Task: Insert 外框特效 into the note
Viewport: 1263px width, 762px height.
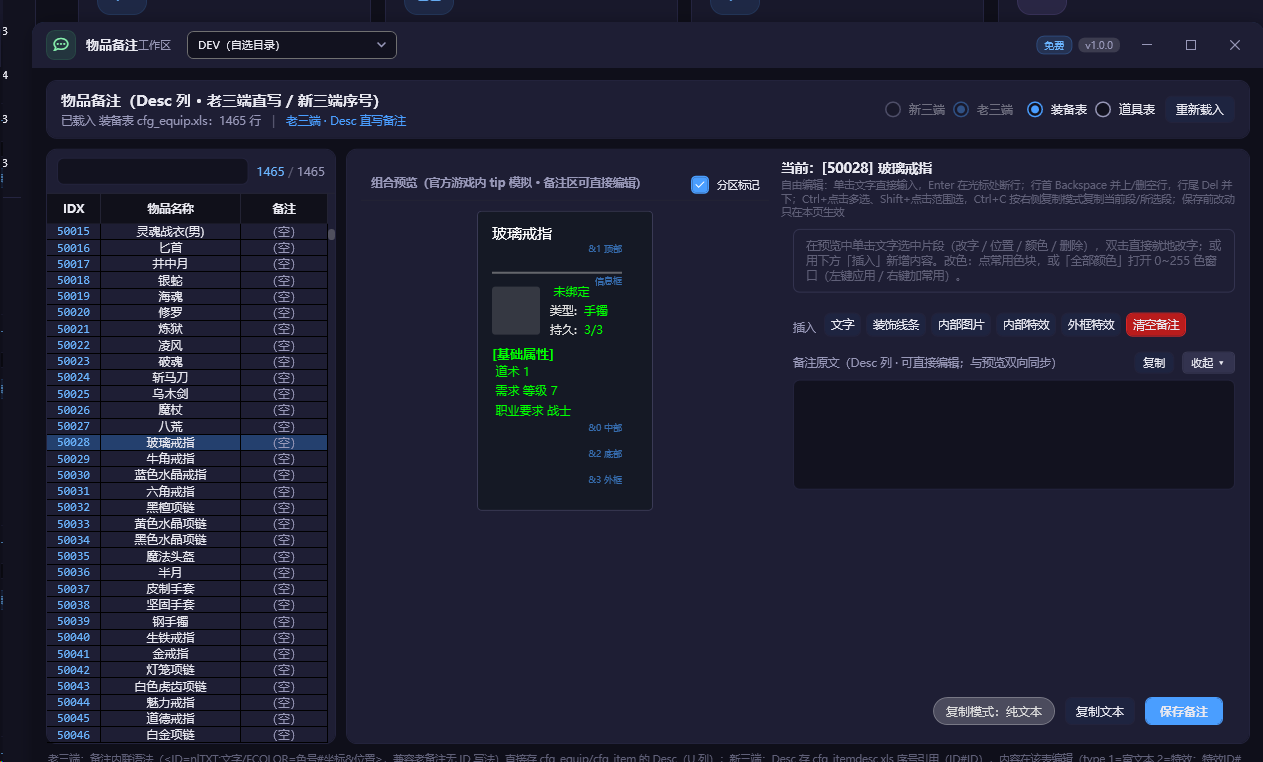Action: [x=1091, y=325]
